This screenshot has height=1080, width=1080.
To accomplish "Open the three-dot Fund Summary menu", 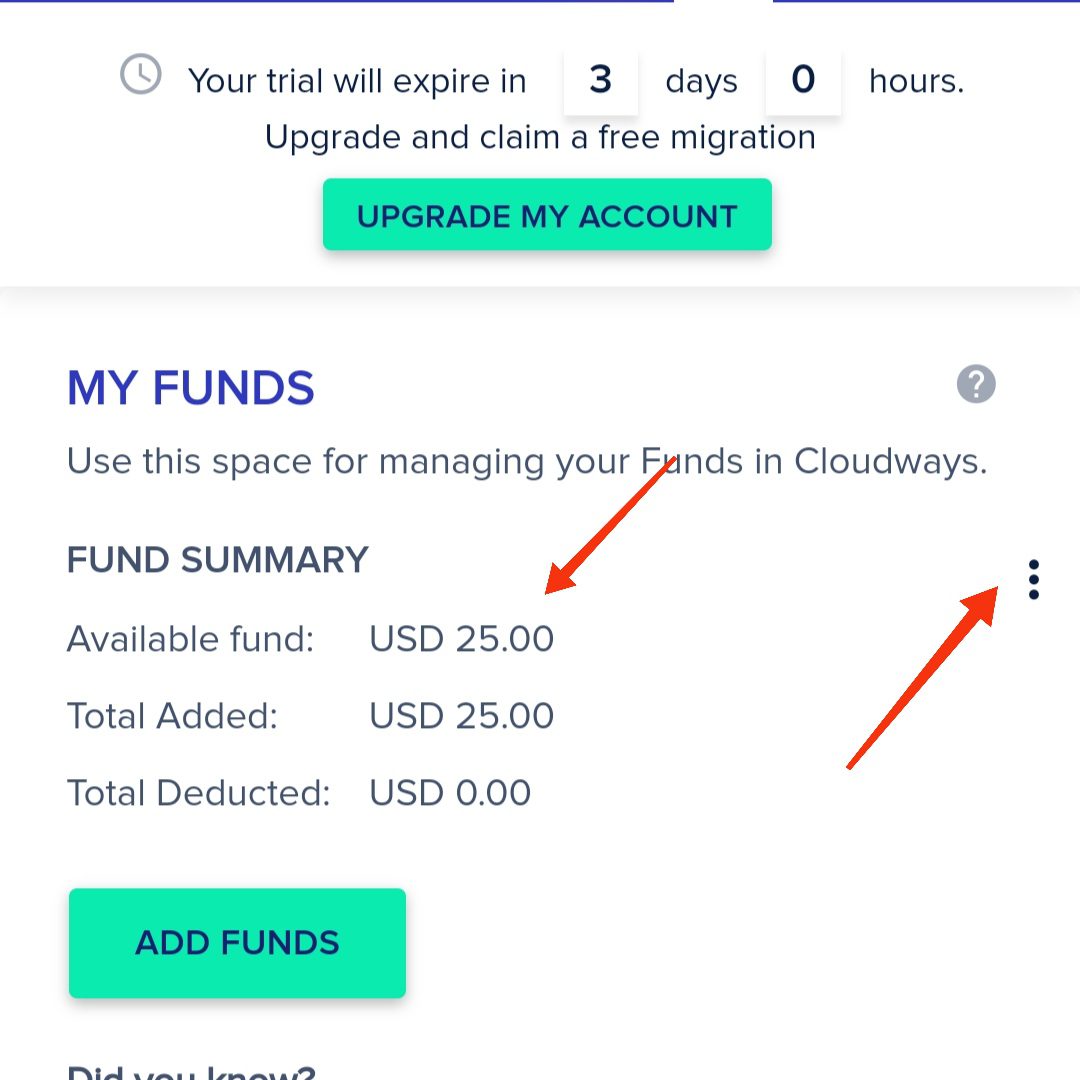I will click(x=1033, y=580).
